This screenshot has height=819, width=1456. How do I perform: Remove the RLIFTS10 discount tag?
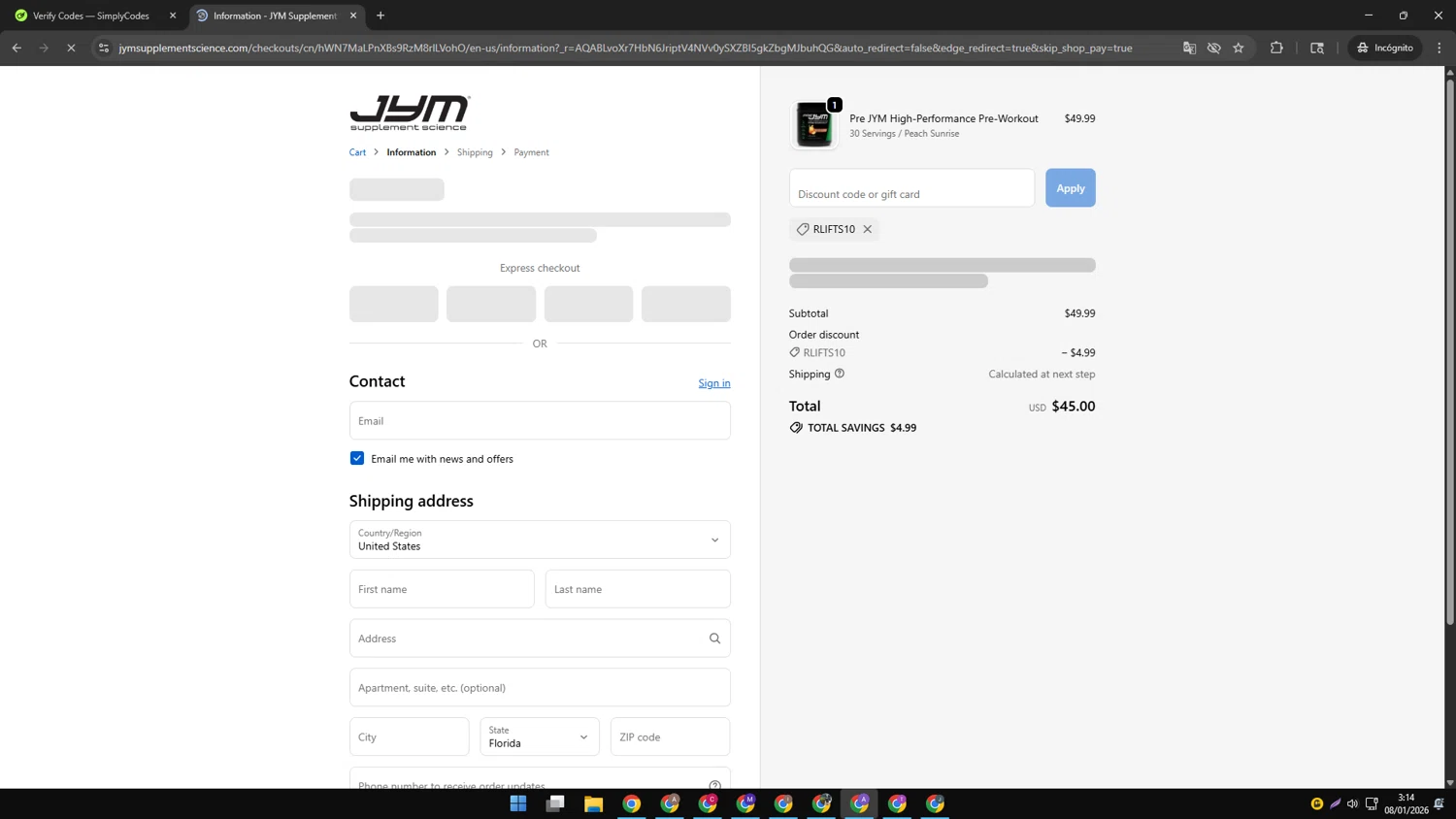tap(868, 229)
